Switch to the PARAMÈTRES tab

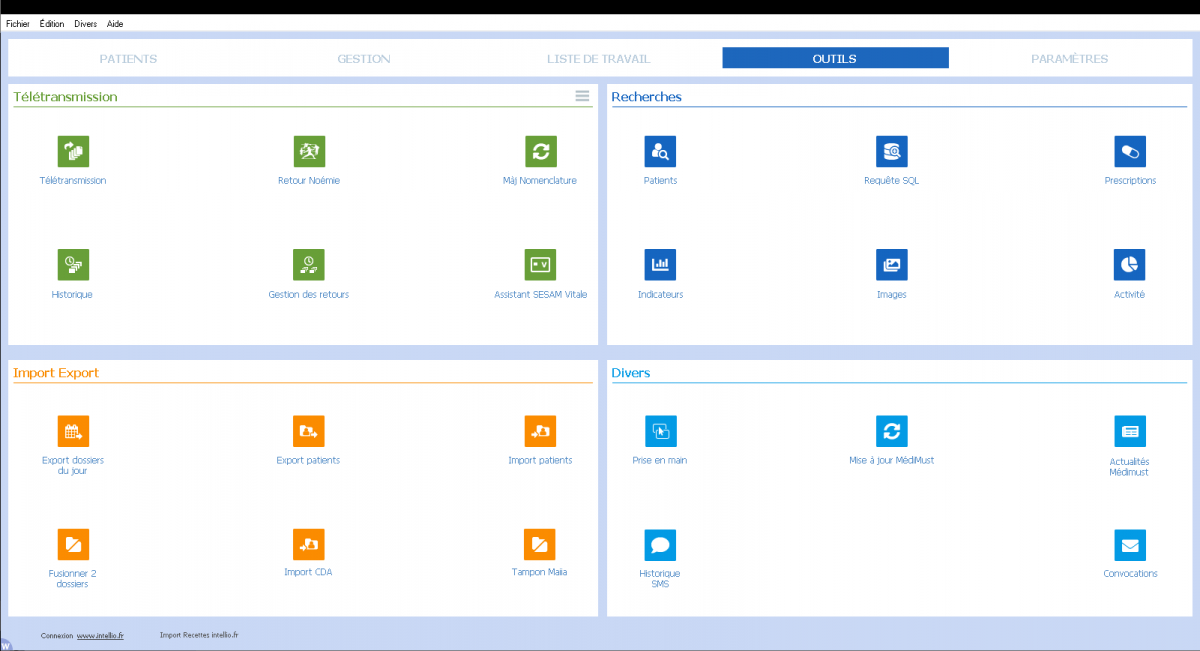point(1070,59)
